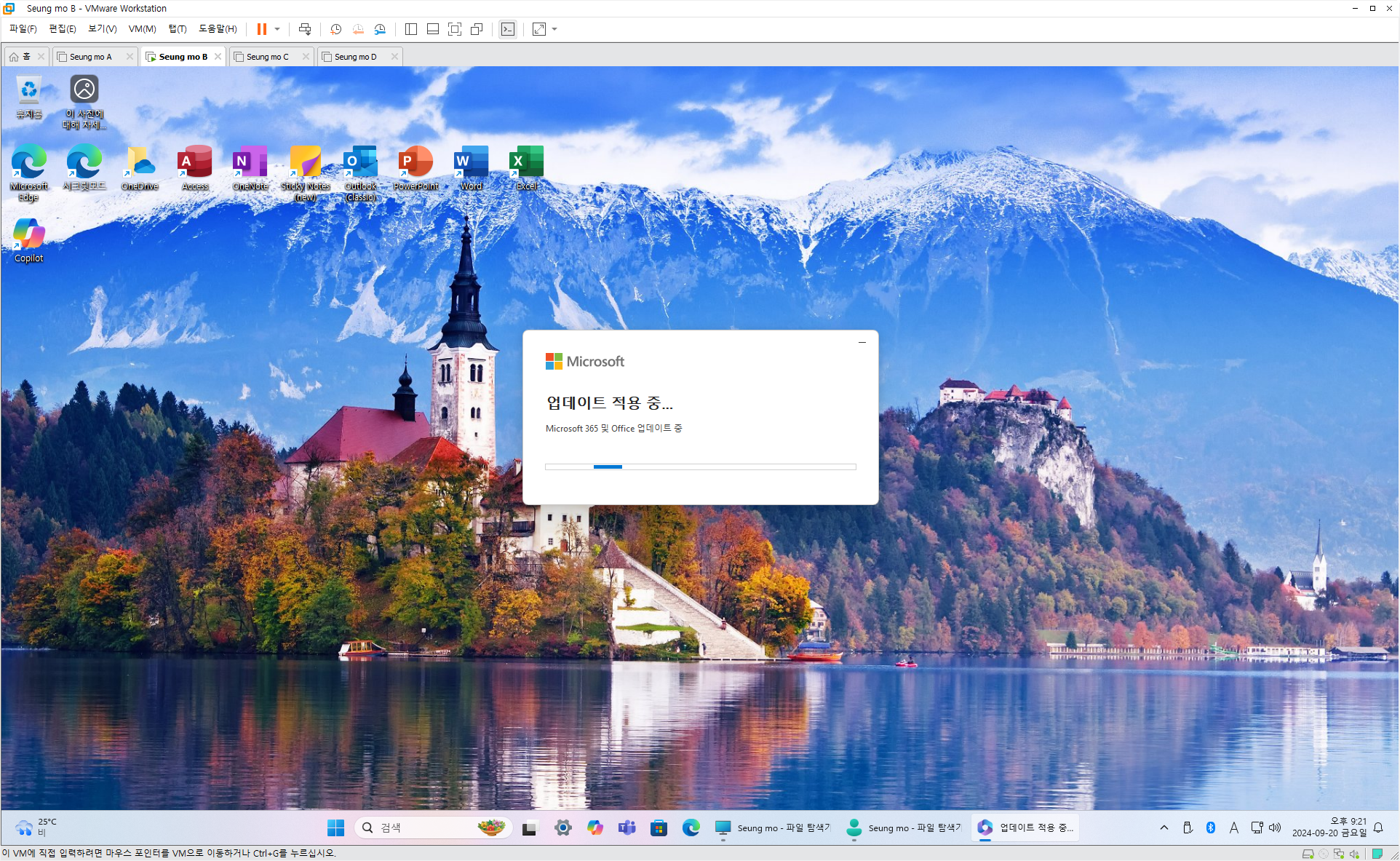1400x861 pixels.
Task: Open the VM(M) menu
Action: click(x=142, y=29)
